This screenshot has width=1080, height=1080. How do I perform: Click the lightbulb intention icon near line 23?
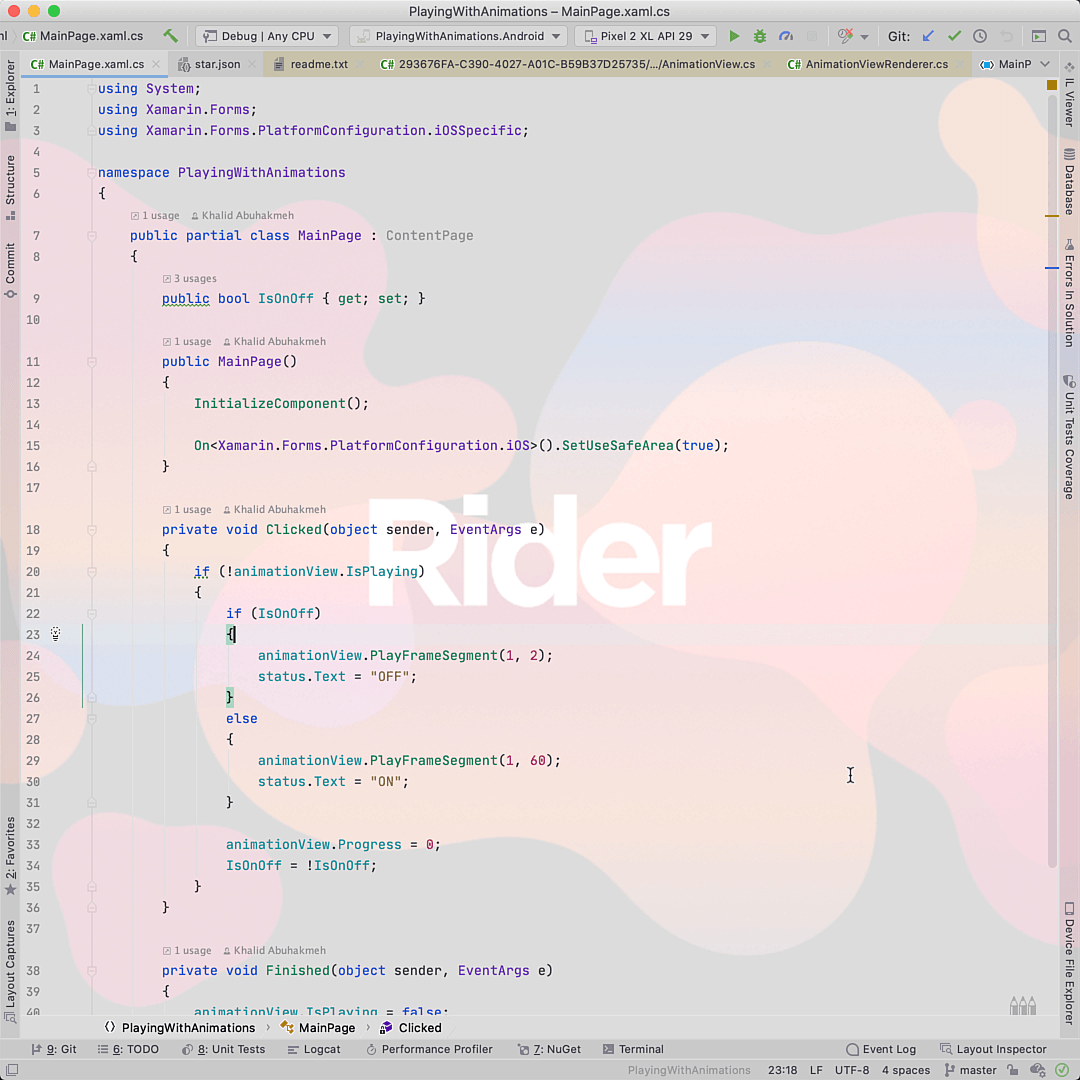pyautogui.click(x=55, y=634)
